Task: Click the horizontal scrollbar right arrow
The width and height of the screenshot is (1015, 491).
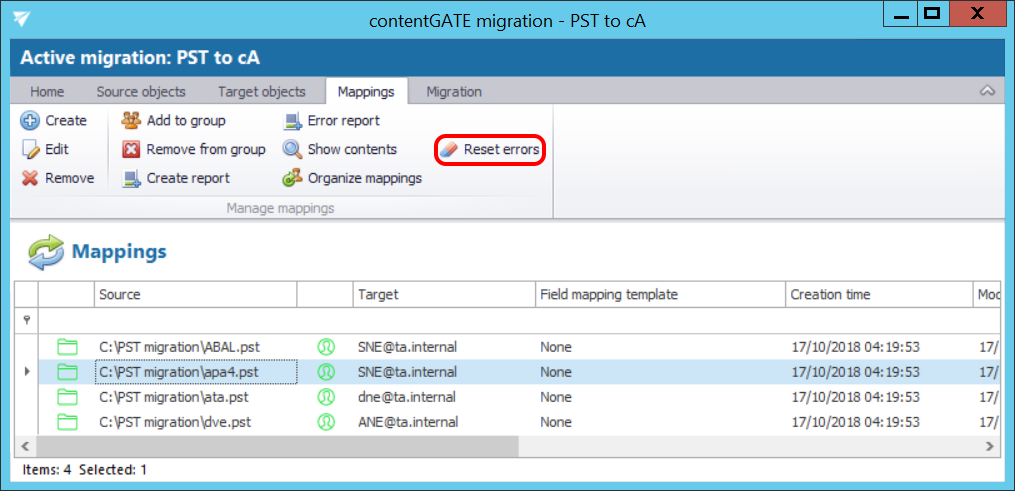Action: pos(988,446)
